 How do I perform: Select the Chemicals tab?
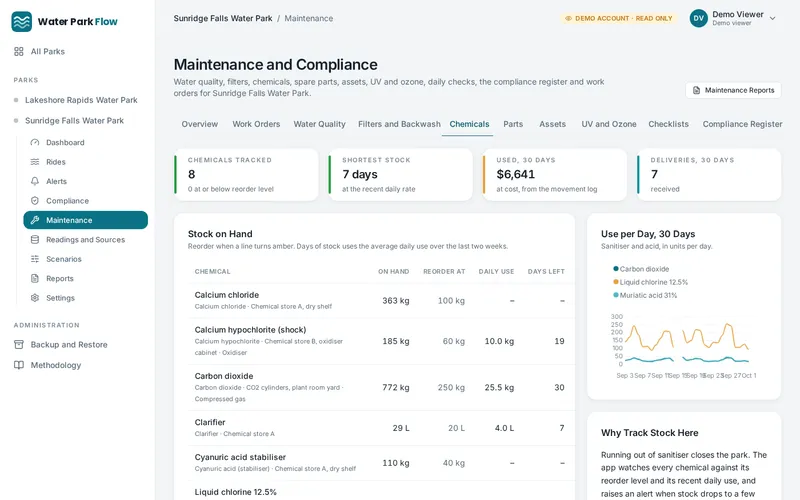point(469,124)
